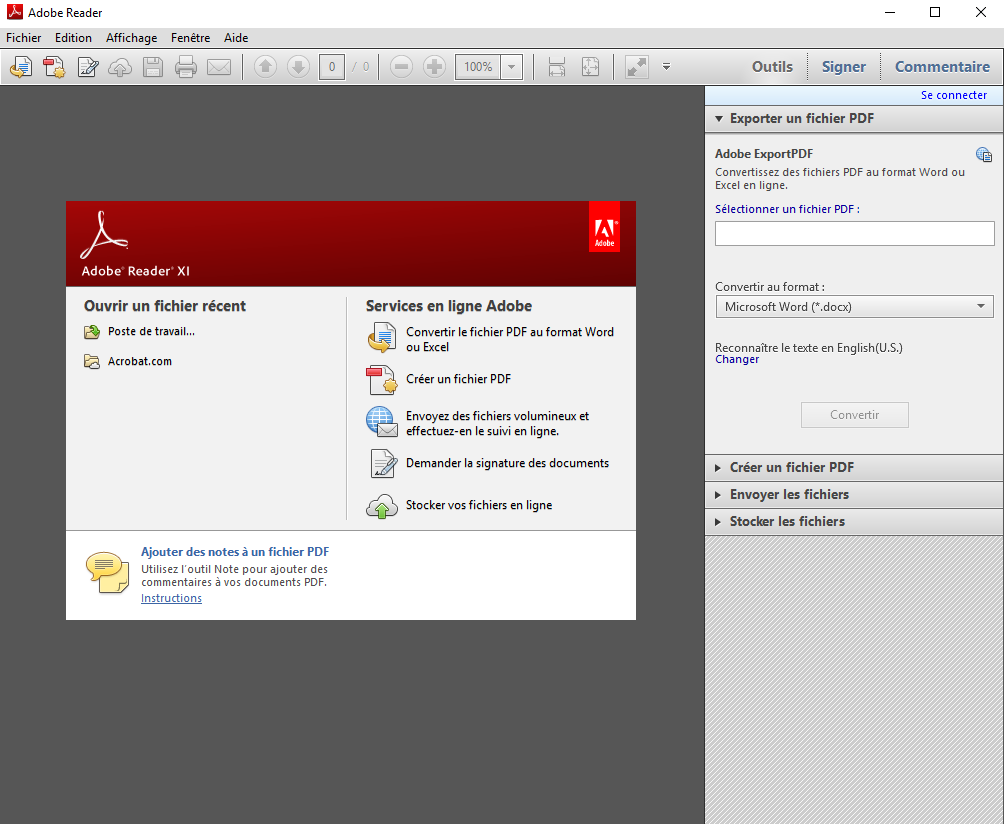
Task: Click the email envelope toolbar icon
Action: point(219,67)
